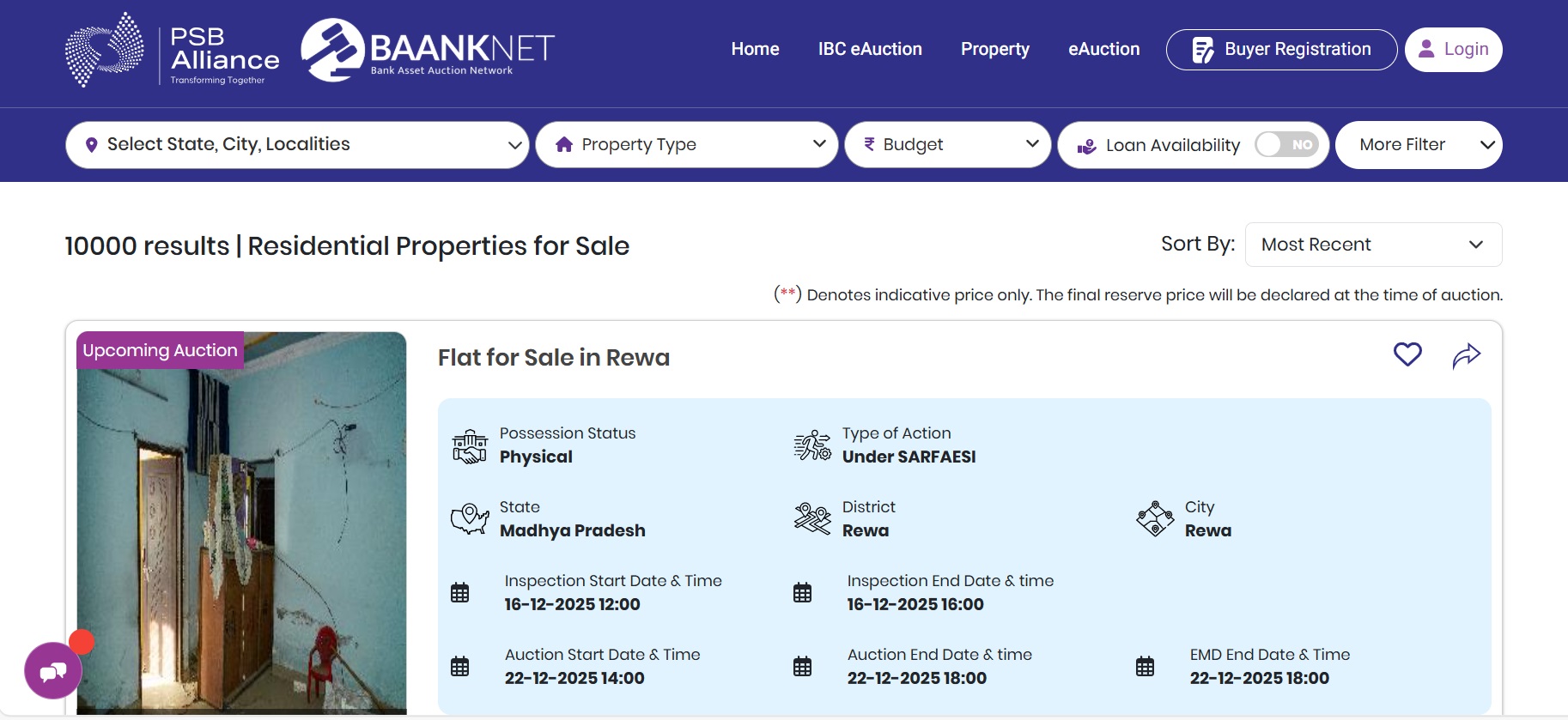This screenshot has width=1568, height=720.
Task: Expand the Property Type dropdown
Action: [687, 145]
